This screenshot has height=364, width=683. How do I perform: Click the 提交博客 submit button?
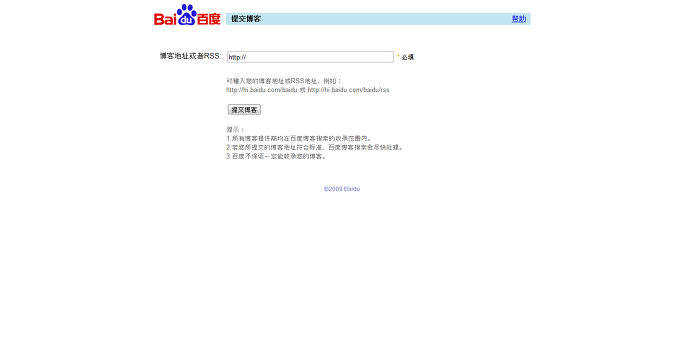click(x=244, y=110)
